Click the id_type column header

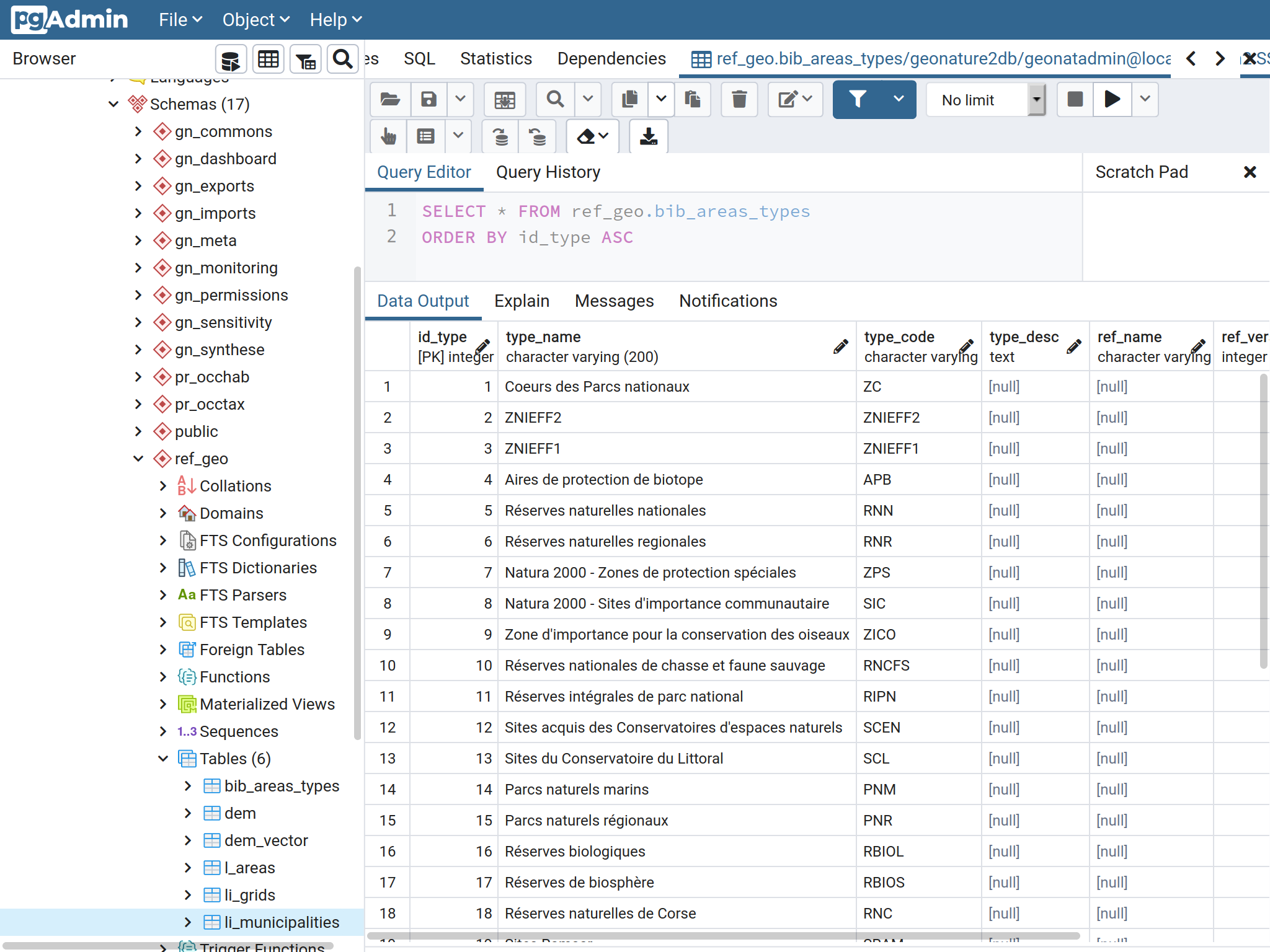[x=454, y=346]
